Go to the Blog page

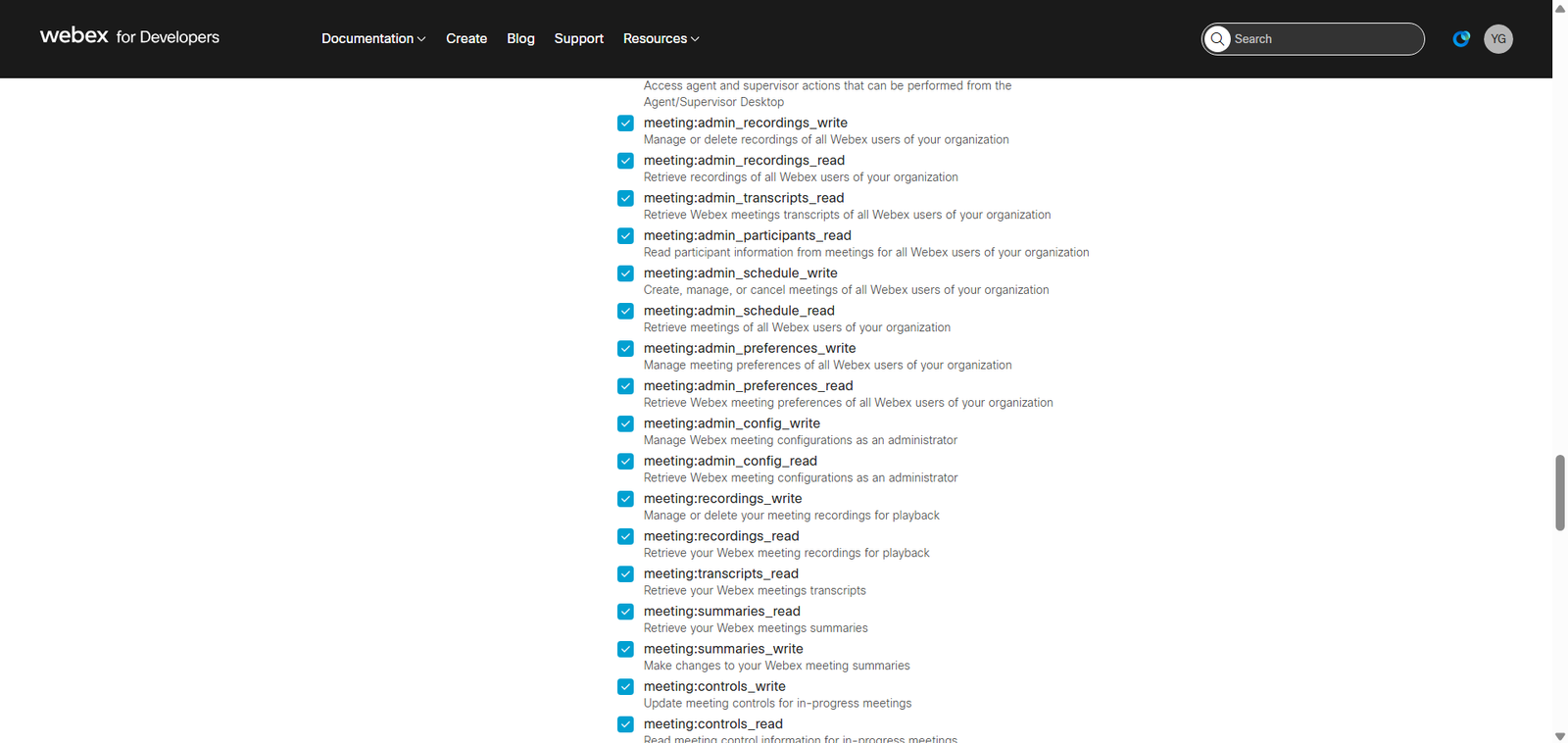[x=520, y=39]
